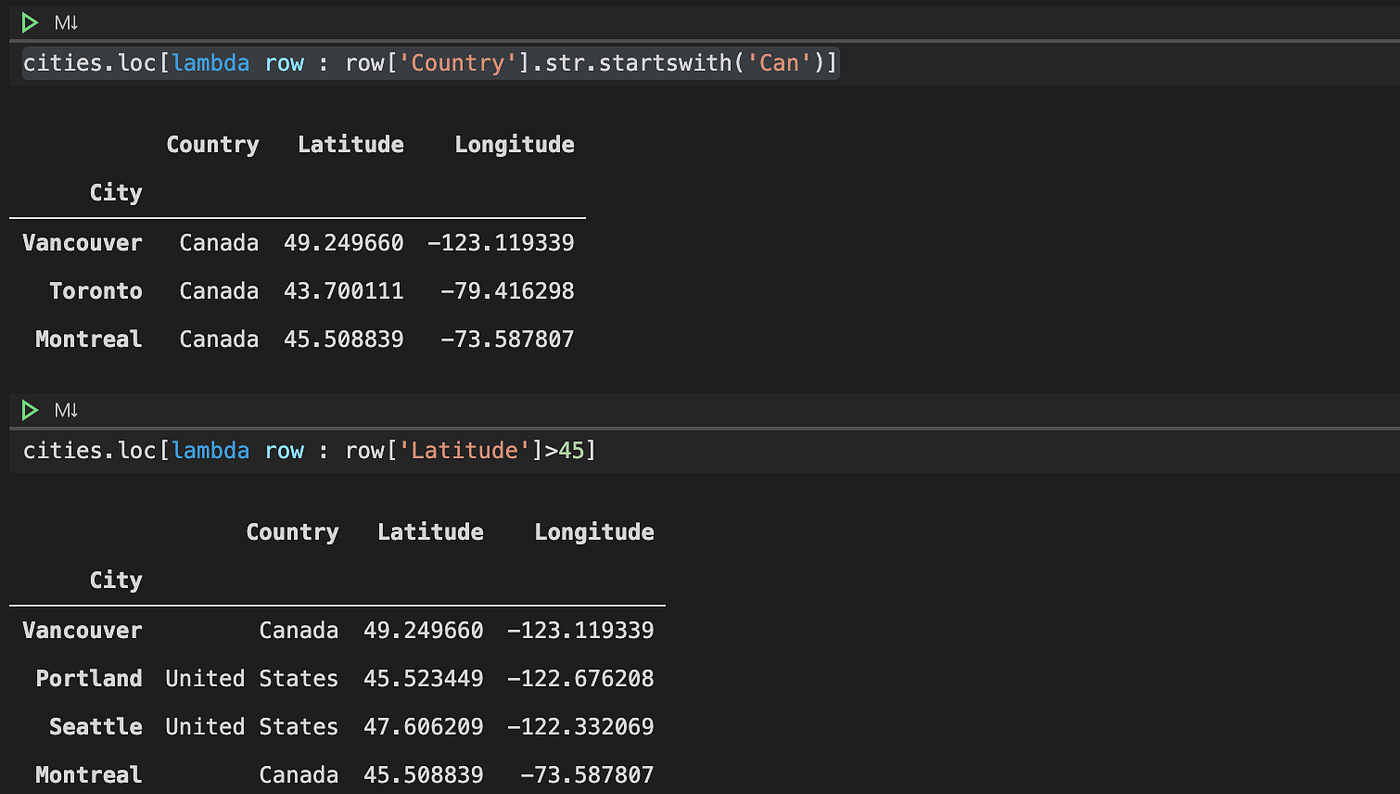Select the Latitude column header
1400x794 pixels.
350,144
